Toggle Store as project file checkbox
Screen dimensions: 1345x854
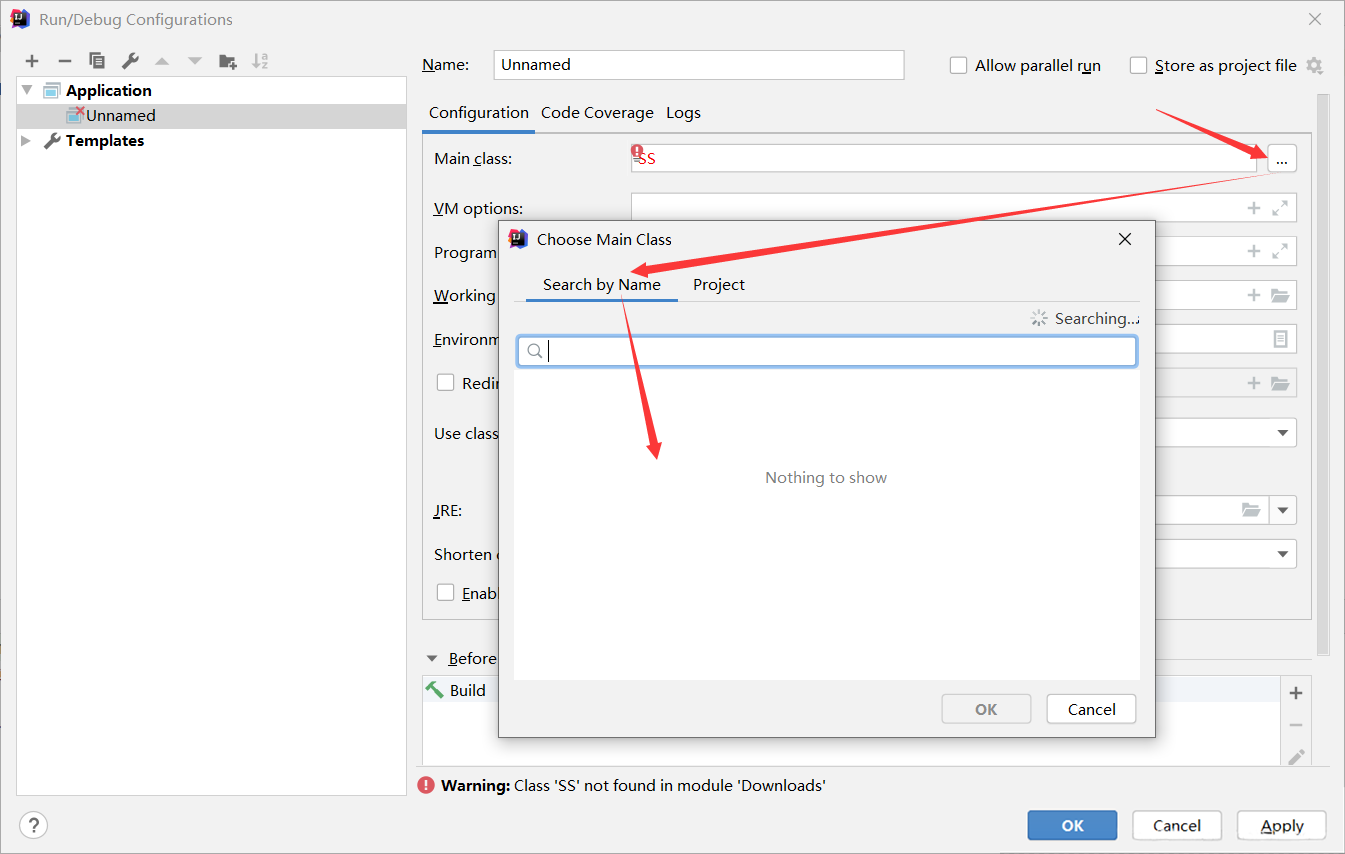pyautogui.click(x=1138, y=66)
